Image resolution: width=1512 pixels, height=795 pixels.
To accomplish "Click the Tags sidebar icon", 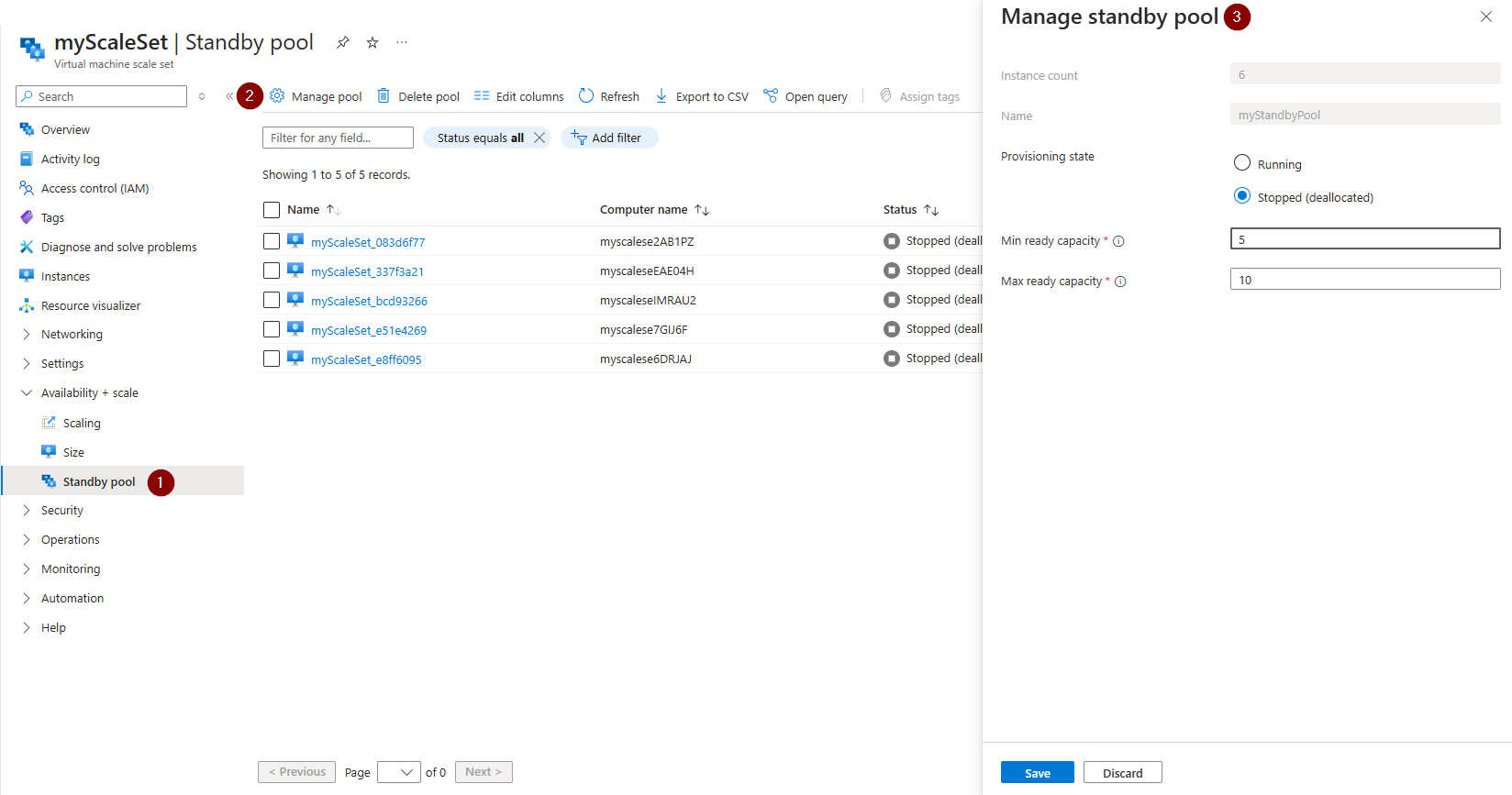I will [27, 217].
